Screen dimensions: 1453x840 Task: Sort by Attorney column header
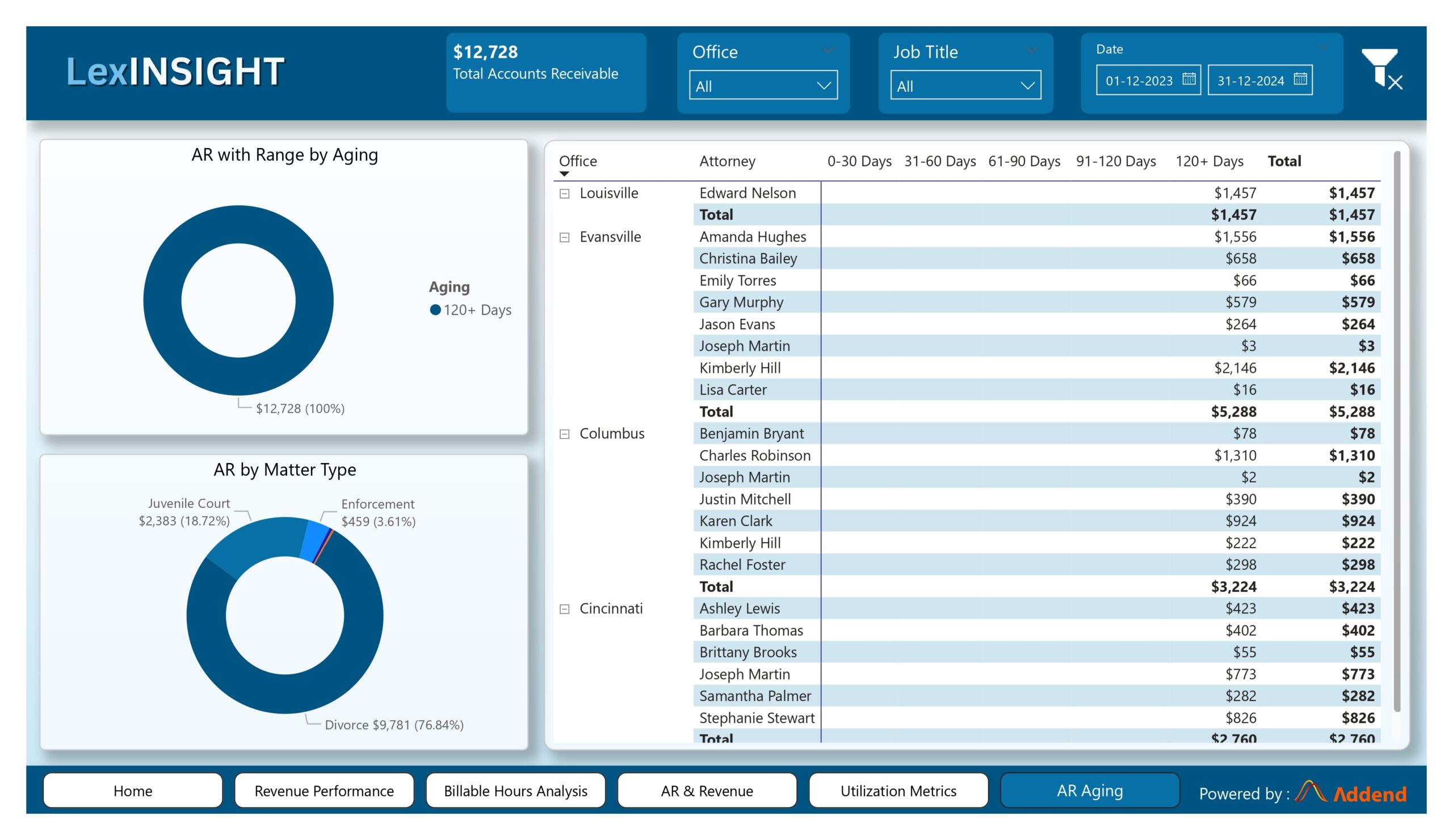tap(727, 161)
